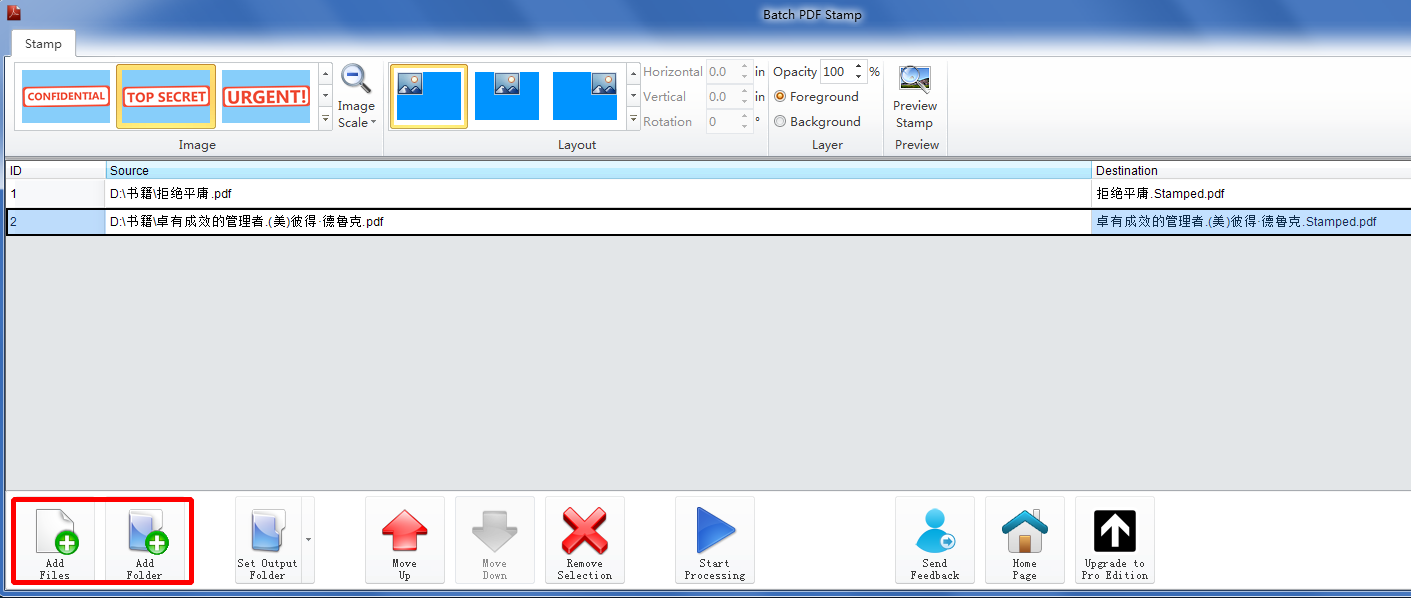Move the selected file up
Viewport: 1411px width, 598px height.
pyautogui.click(x=405, y=541)
